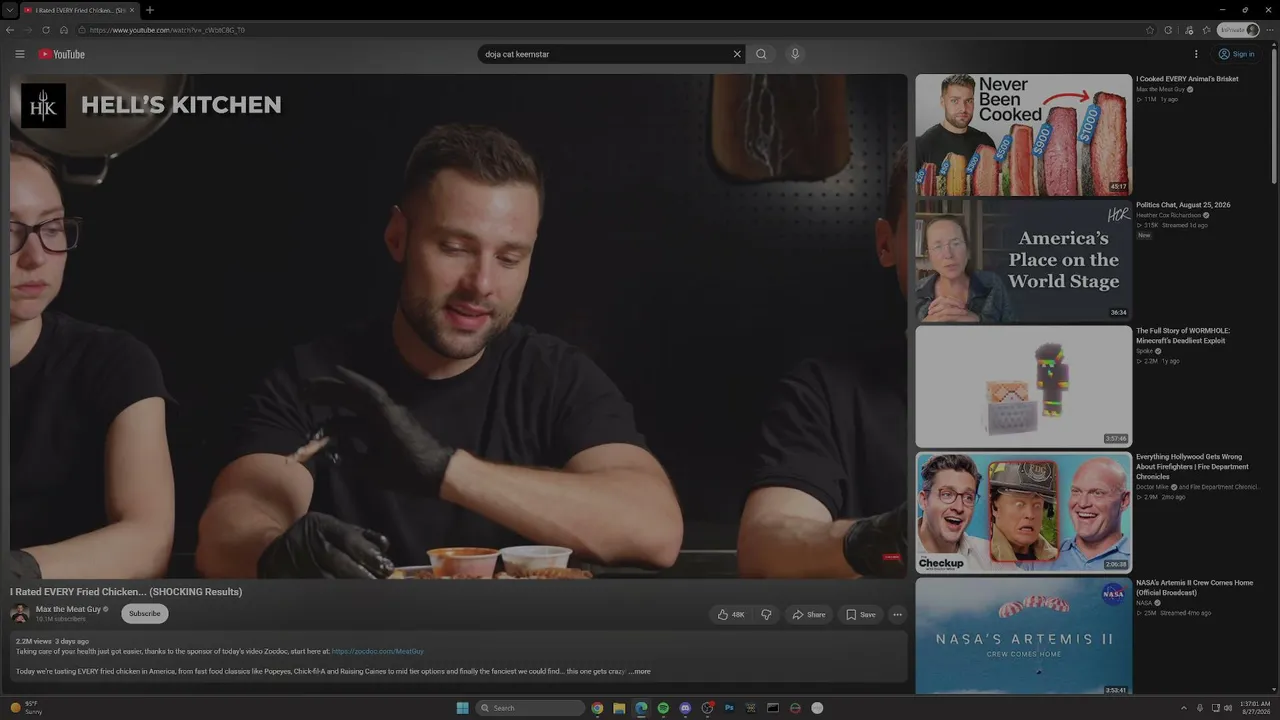Image resolution: width=1280 pixels, height=720 pixels.
Task: Click the main video player to pause
Action: click(x=459, y=326)
